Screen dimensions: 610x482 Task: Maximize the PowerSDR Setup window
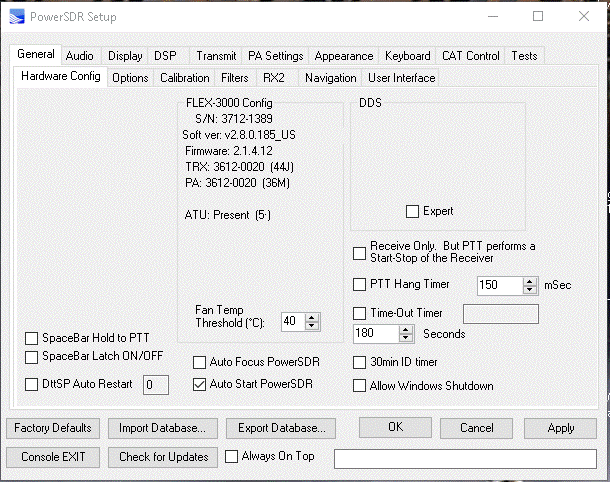point(538,16)
